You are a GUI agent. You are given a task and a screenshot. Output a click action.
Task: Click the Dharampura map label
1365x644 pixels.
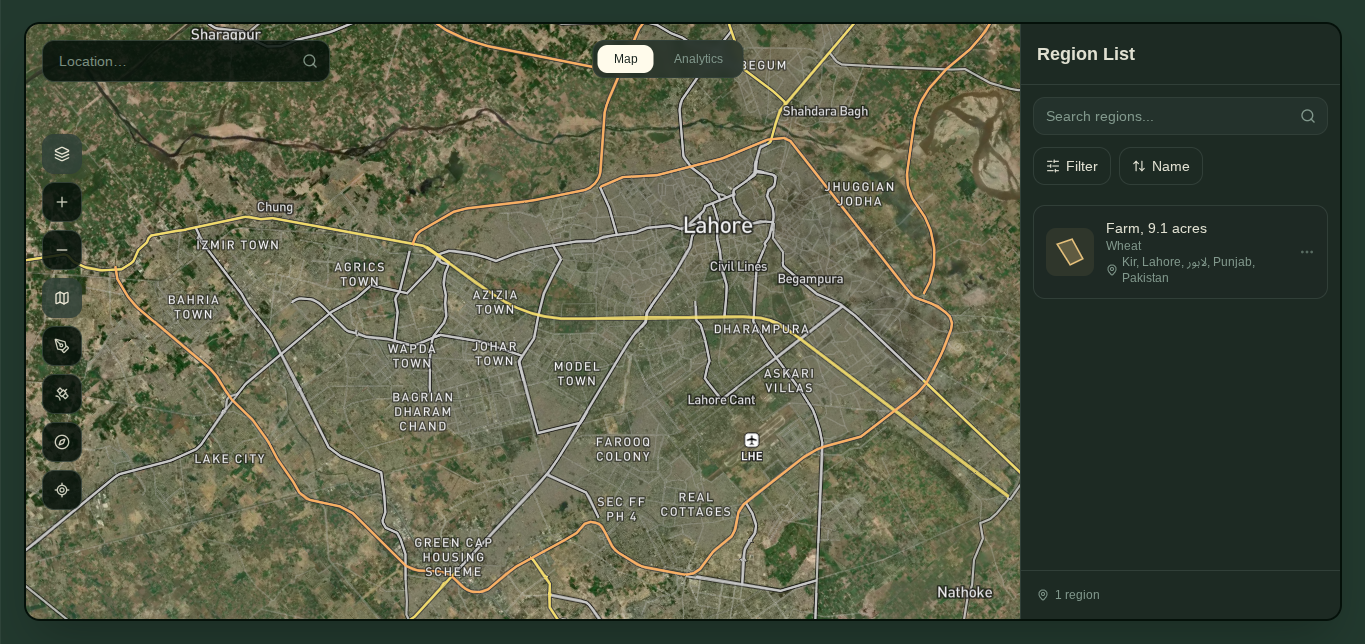(762, 329)
